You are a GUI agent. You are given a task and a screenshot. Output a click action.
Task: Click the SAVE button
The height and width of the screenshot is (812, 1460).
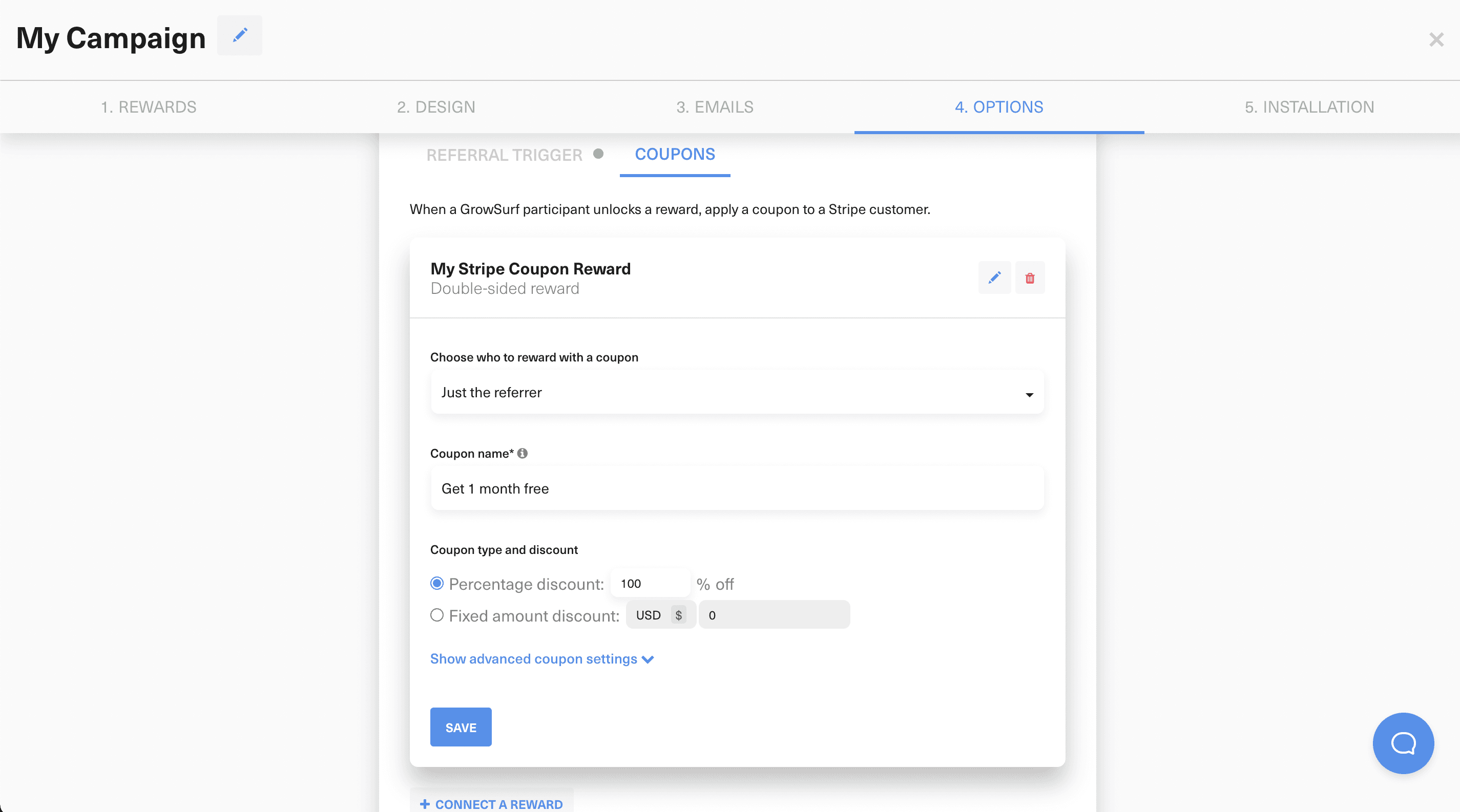(460, 727)
